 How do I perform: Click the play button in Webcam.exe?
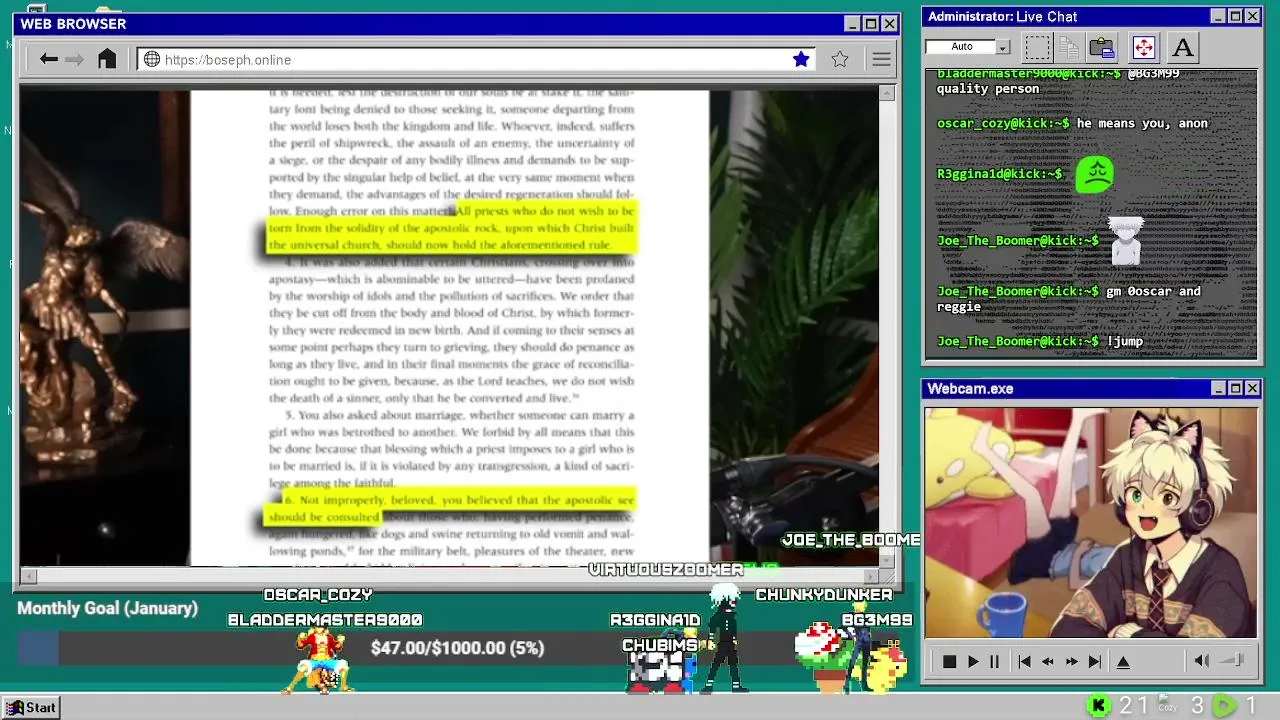click(x=972, y=661)
